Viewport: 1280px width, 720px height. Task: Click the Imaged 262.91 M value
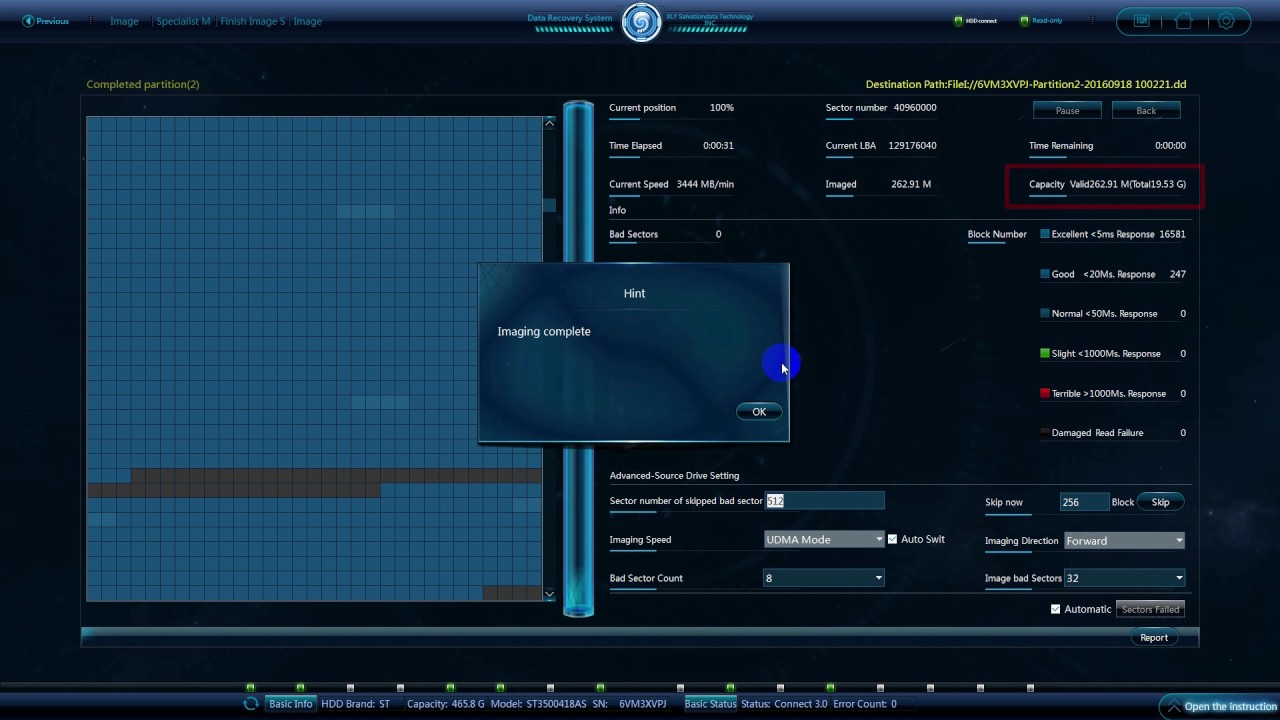click(x=911, y=184)
